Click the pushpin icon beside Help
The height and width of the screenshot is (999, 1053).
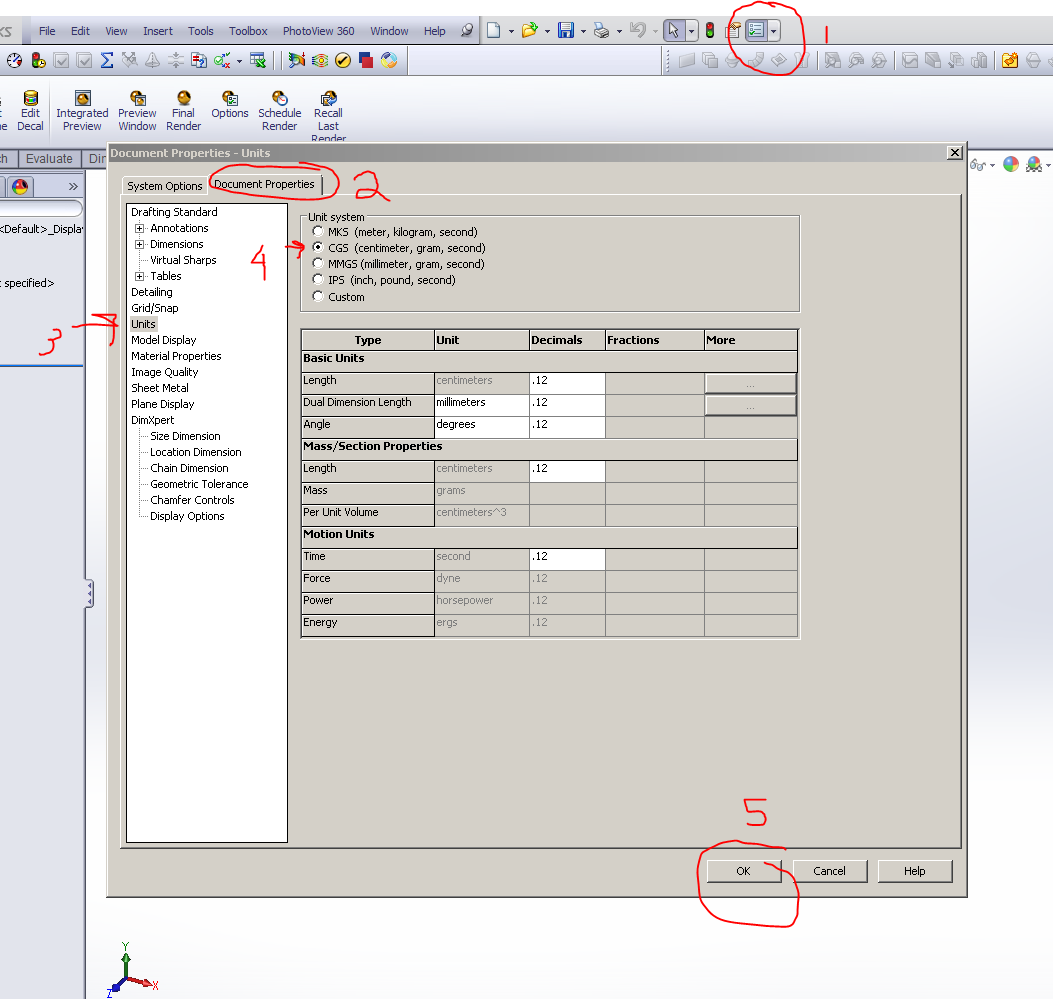click(x=467, y=30)
